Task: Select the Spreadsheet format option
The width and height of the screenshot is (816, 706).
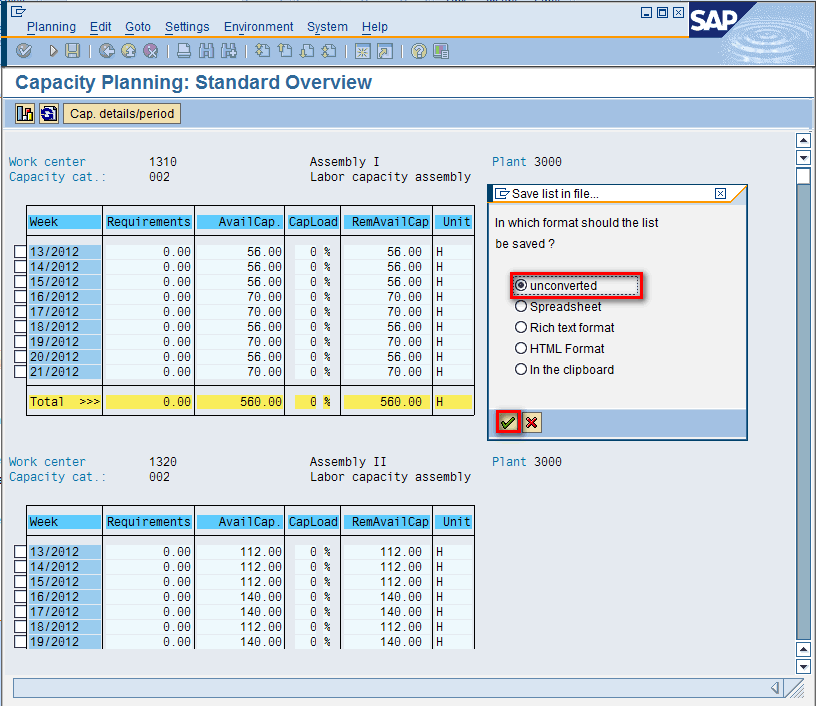Action: pos(521,307)
